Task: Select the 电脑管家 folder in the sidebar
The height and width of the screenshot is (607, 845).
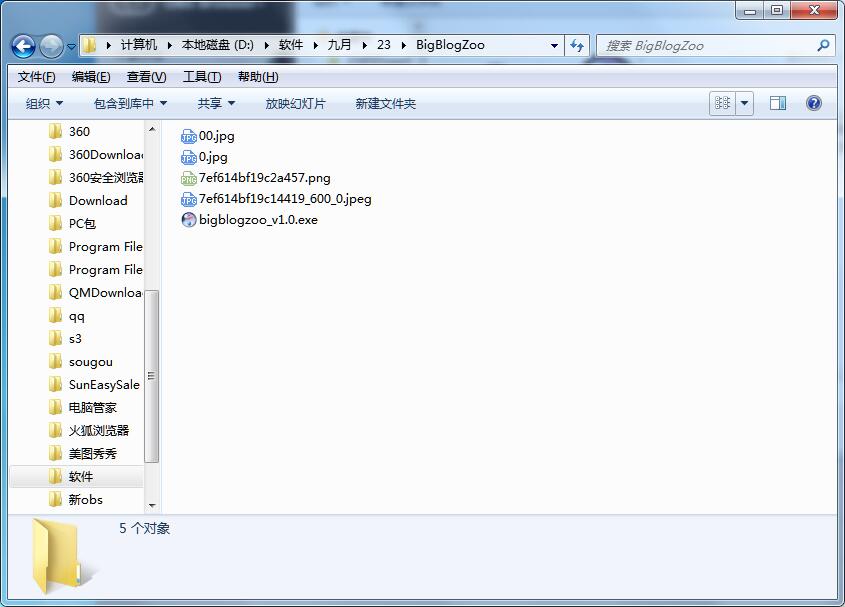Action: [95, 407]
